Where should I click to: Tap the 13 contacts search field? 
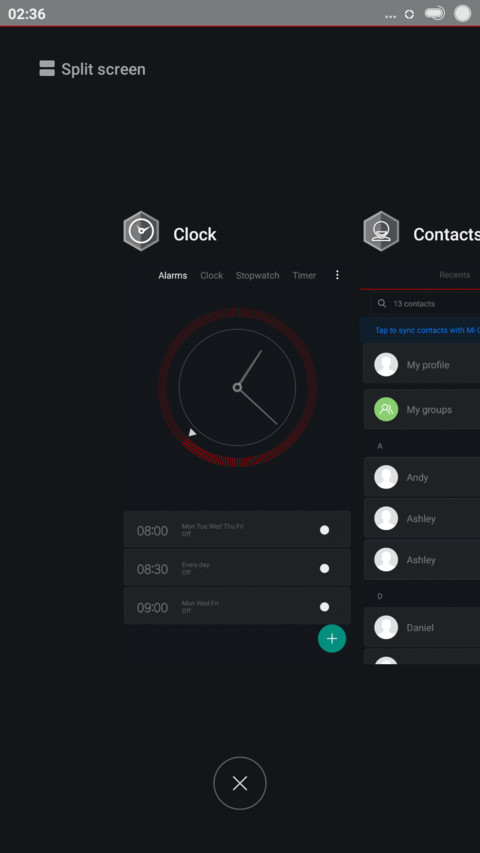pyautogui.click(x=426, y=304)
